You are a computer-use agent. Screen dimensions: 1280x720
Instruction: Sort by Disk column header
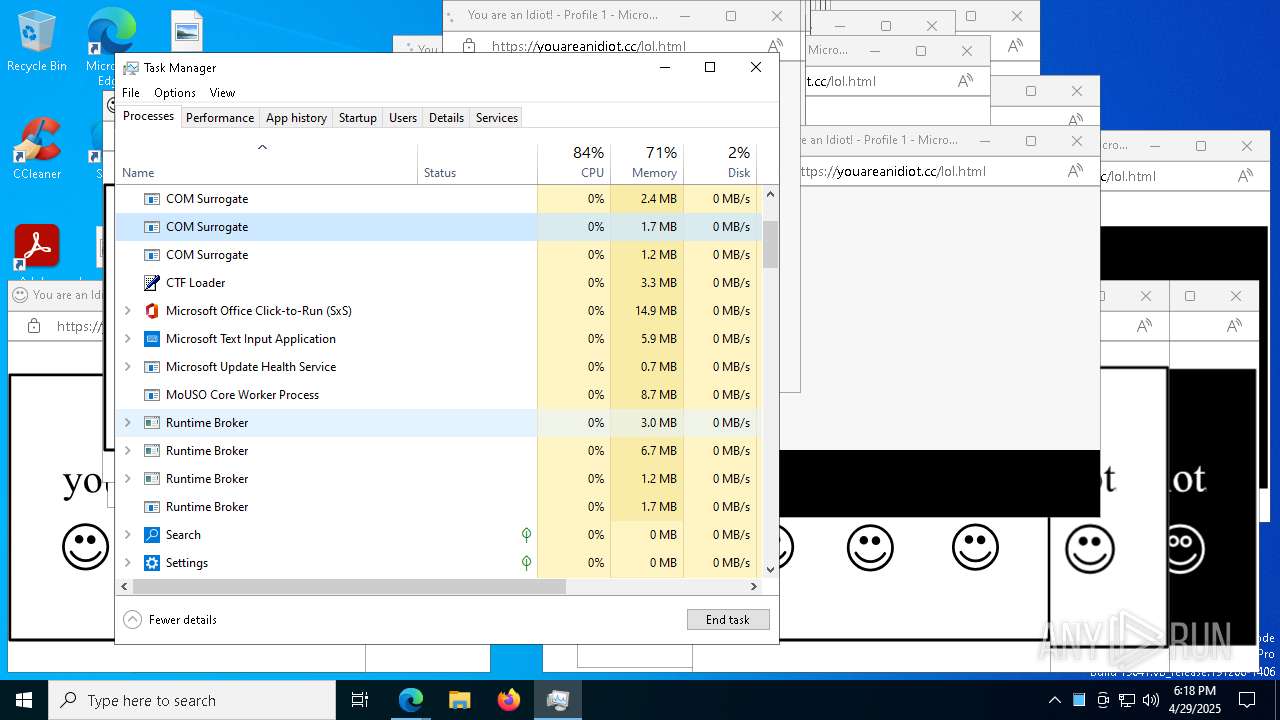pos(720,164)
